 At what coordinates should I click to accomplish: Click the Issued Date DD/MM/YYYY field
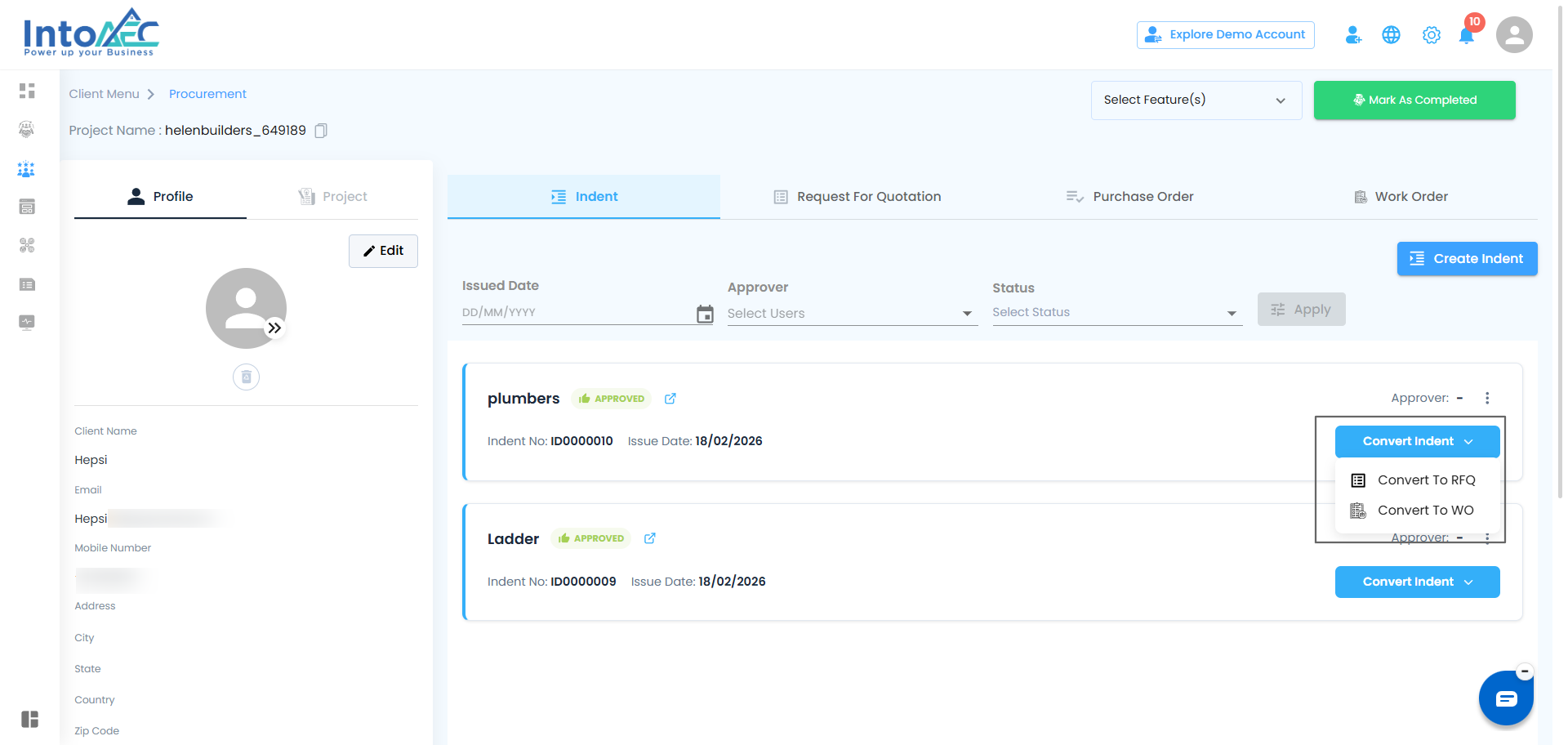click(577, 313)
